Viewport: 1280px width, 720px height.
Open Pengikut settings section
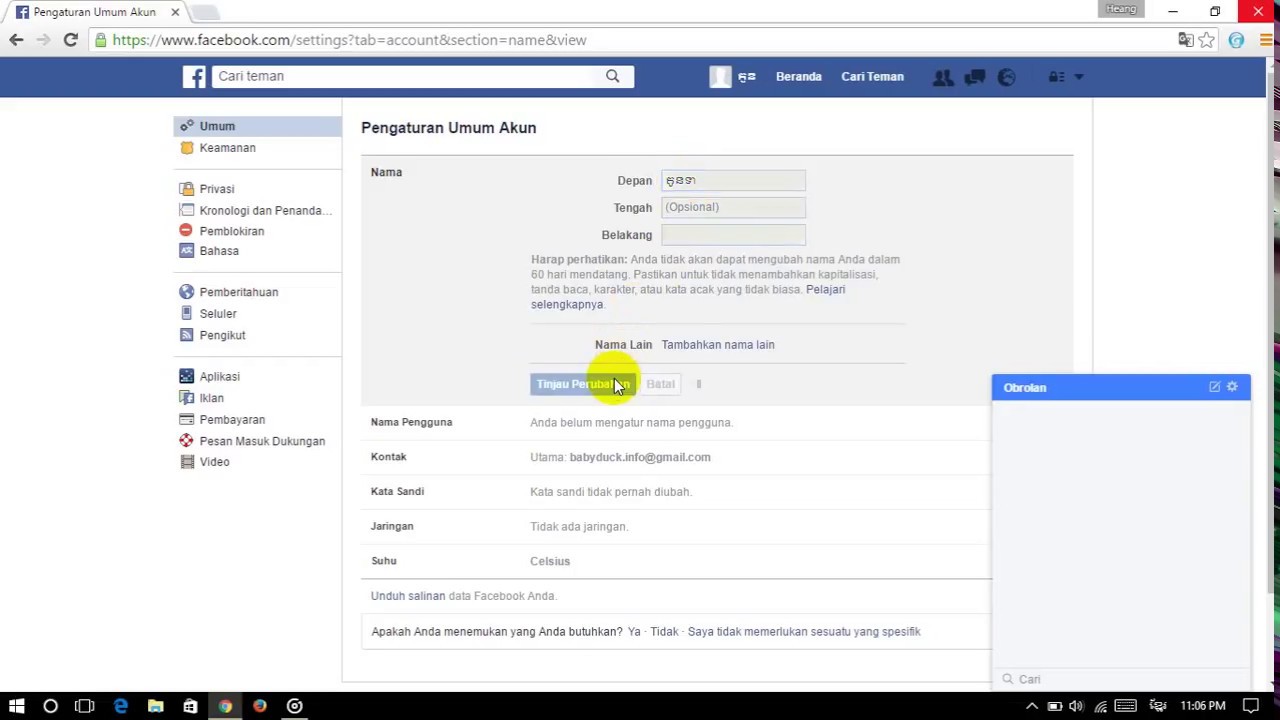pyautogui.click(x=222, y=335)
